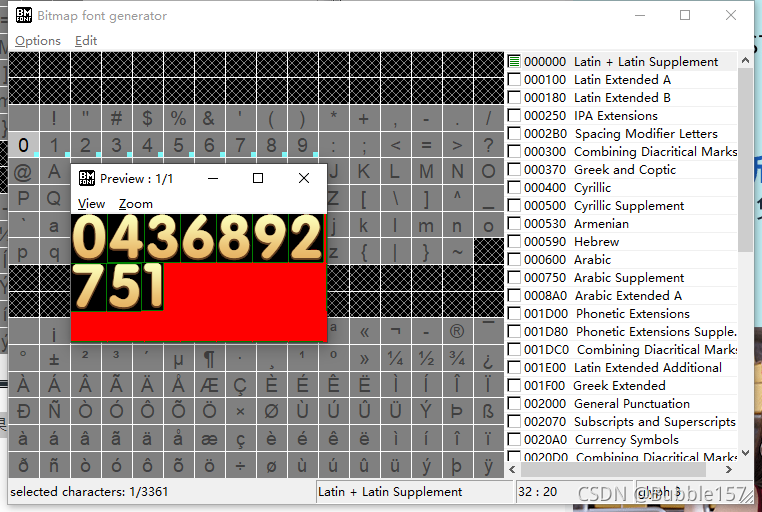Open the Edit menu
This screenshot has width=762, height=512.
[x=86, y=41]
